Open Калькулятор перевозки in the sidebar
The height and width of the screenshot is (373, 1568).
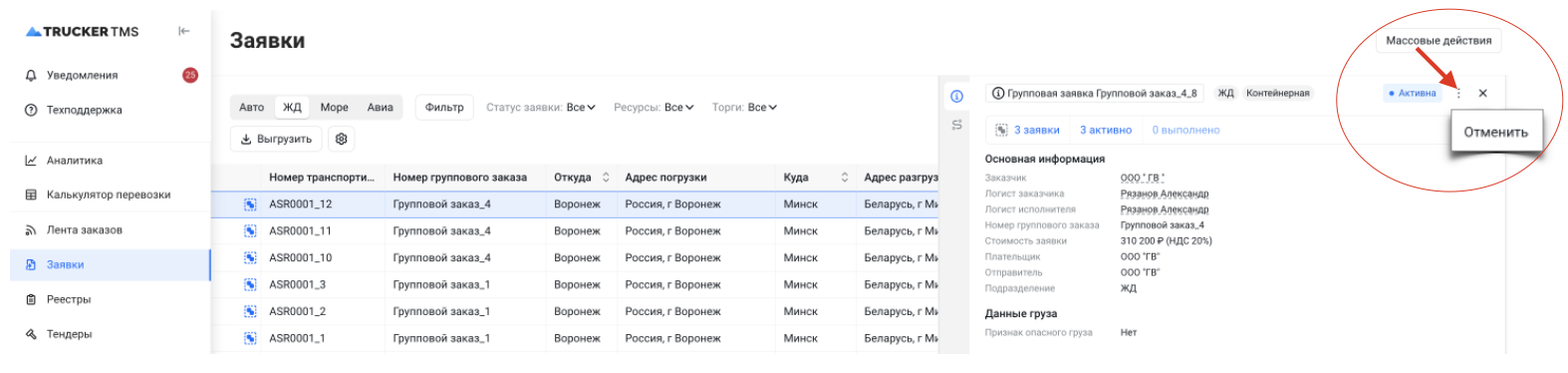[x=98, y=194]
